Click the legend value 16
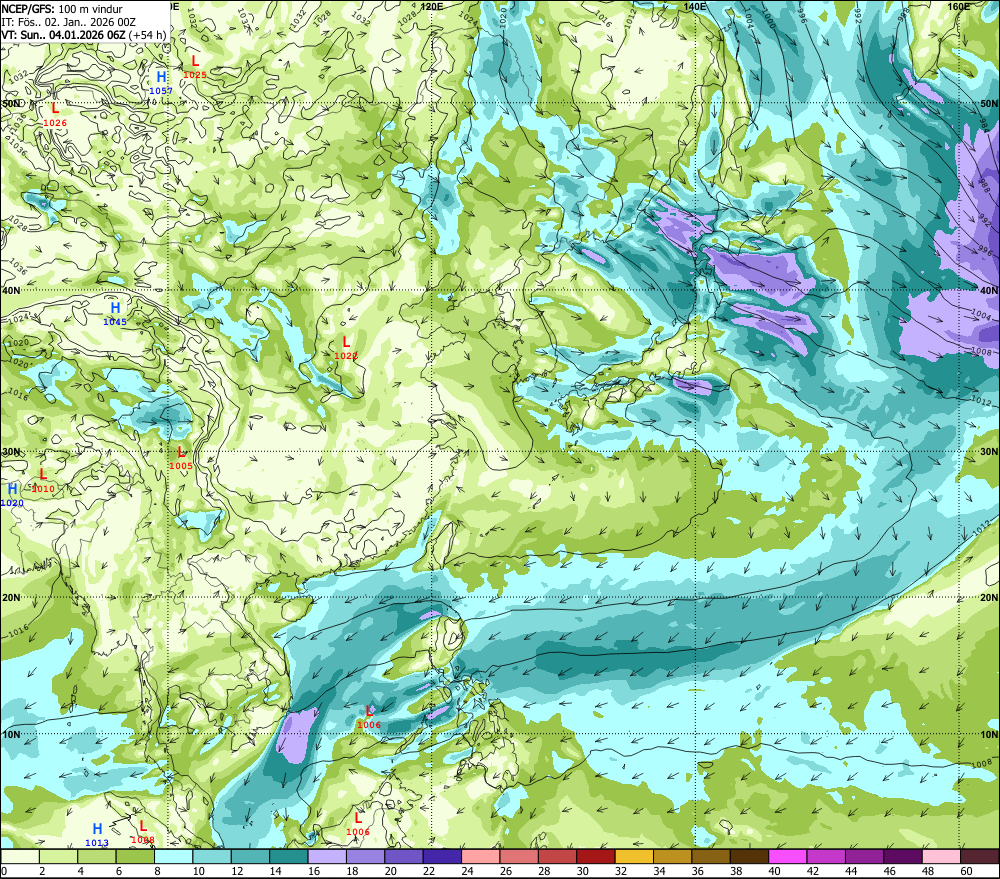Screen dimensions: 1000x879 tap(314, 871)
